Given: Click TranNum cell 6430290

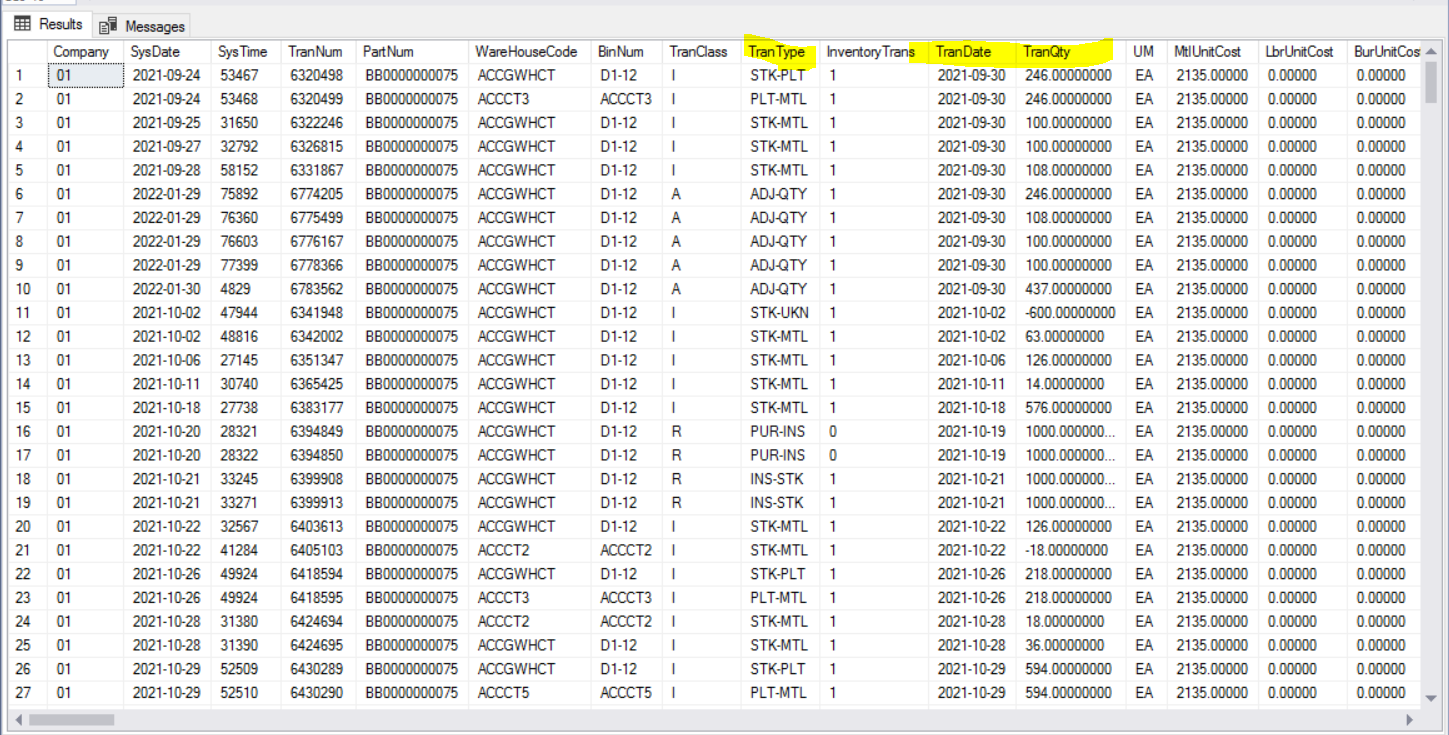Looking at the screenshot, I should click(318, 693).
